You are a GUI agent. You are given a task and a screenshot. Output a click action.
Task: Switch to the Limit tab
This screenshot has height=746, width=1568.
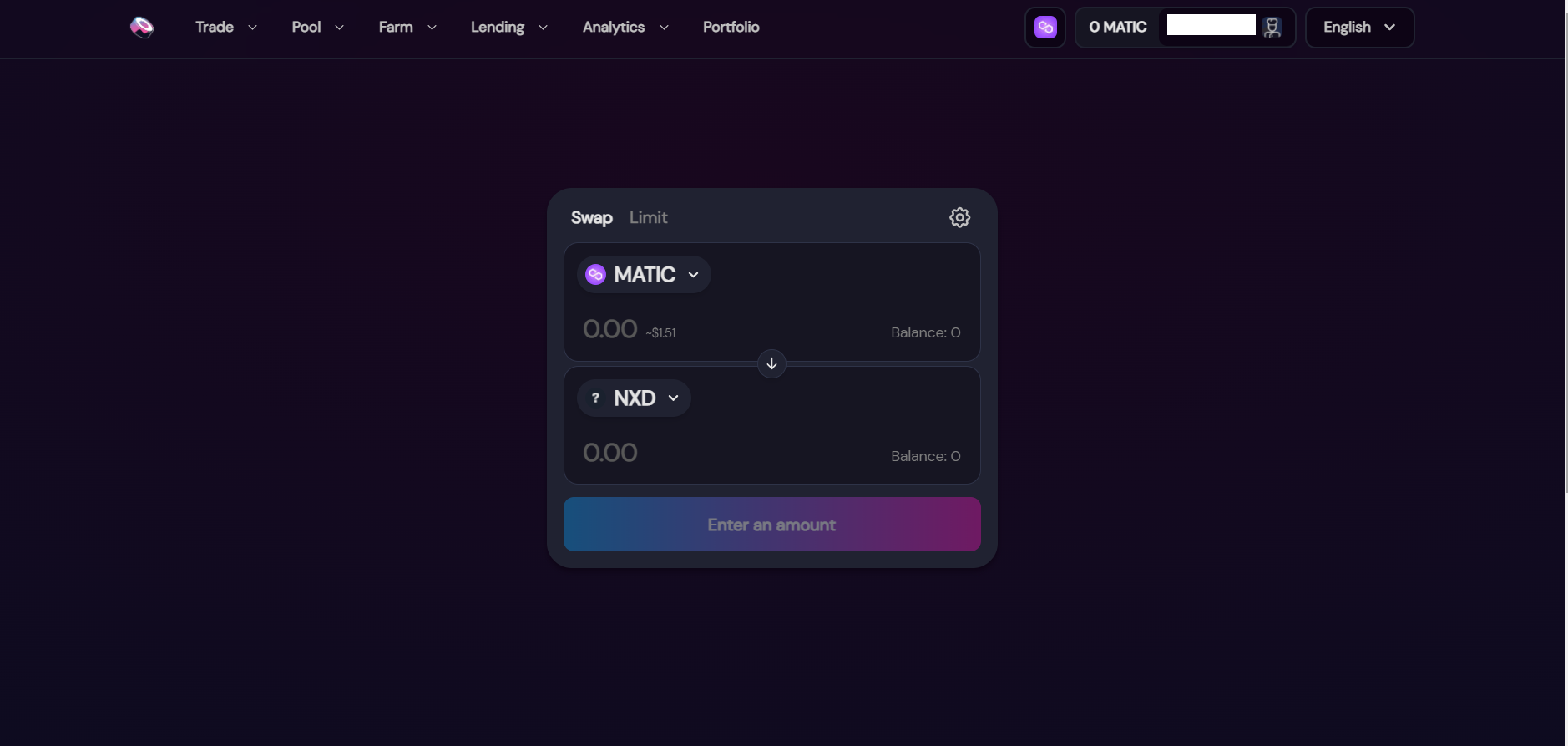tap(648, 217)
